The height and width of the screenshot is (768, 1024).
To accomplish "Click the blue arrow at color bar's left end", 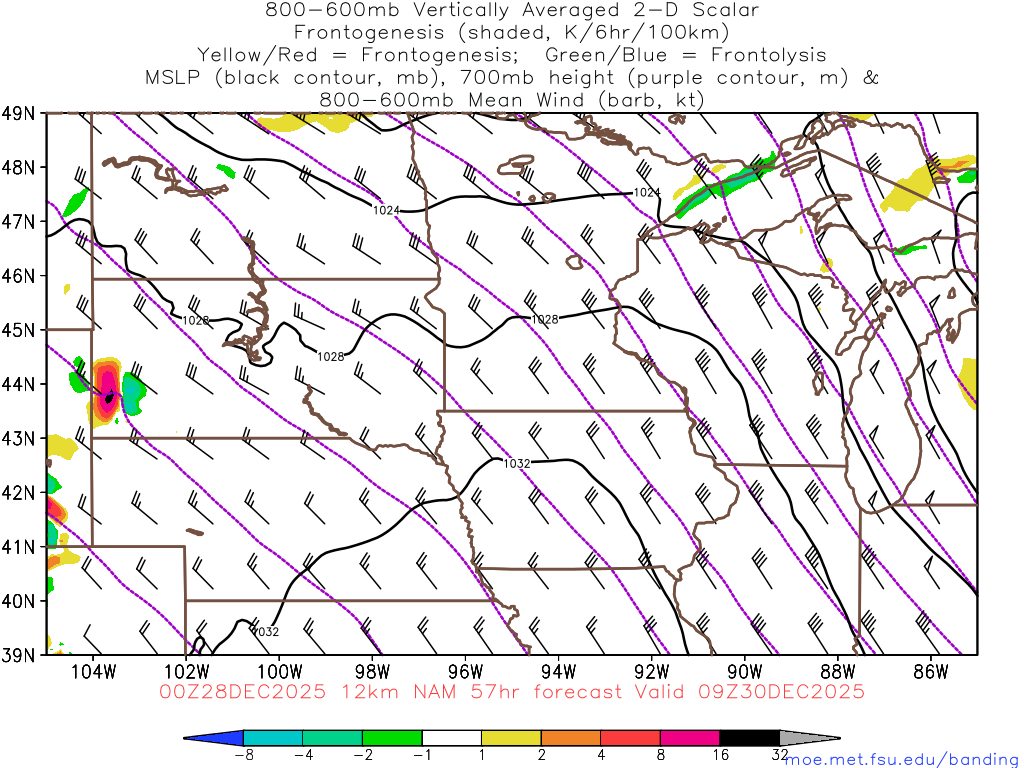I will (216, 738).
